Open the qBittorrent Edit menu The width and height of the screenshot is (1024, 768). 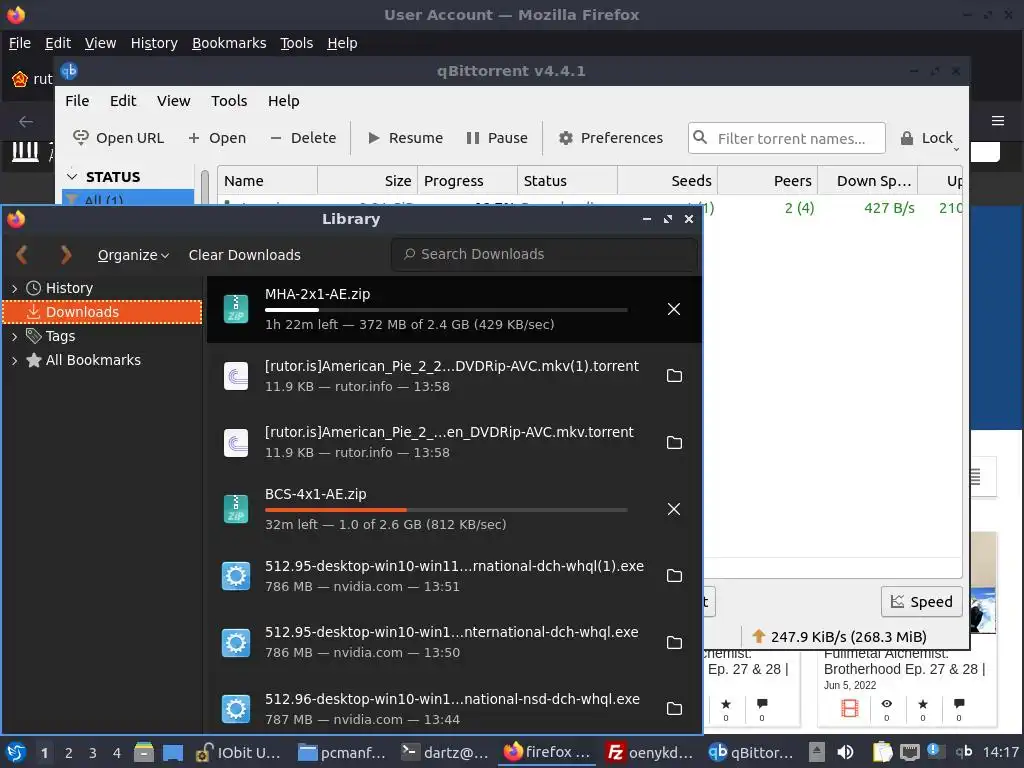coord(123,101)
